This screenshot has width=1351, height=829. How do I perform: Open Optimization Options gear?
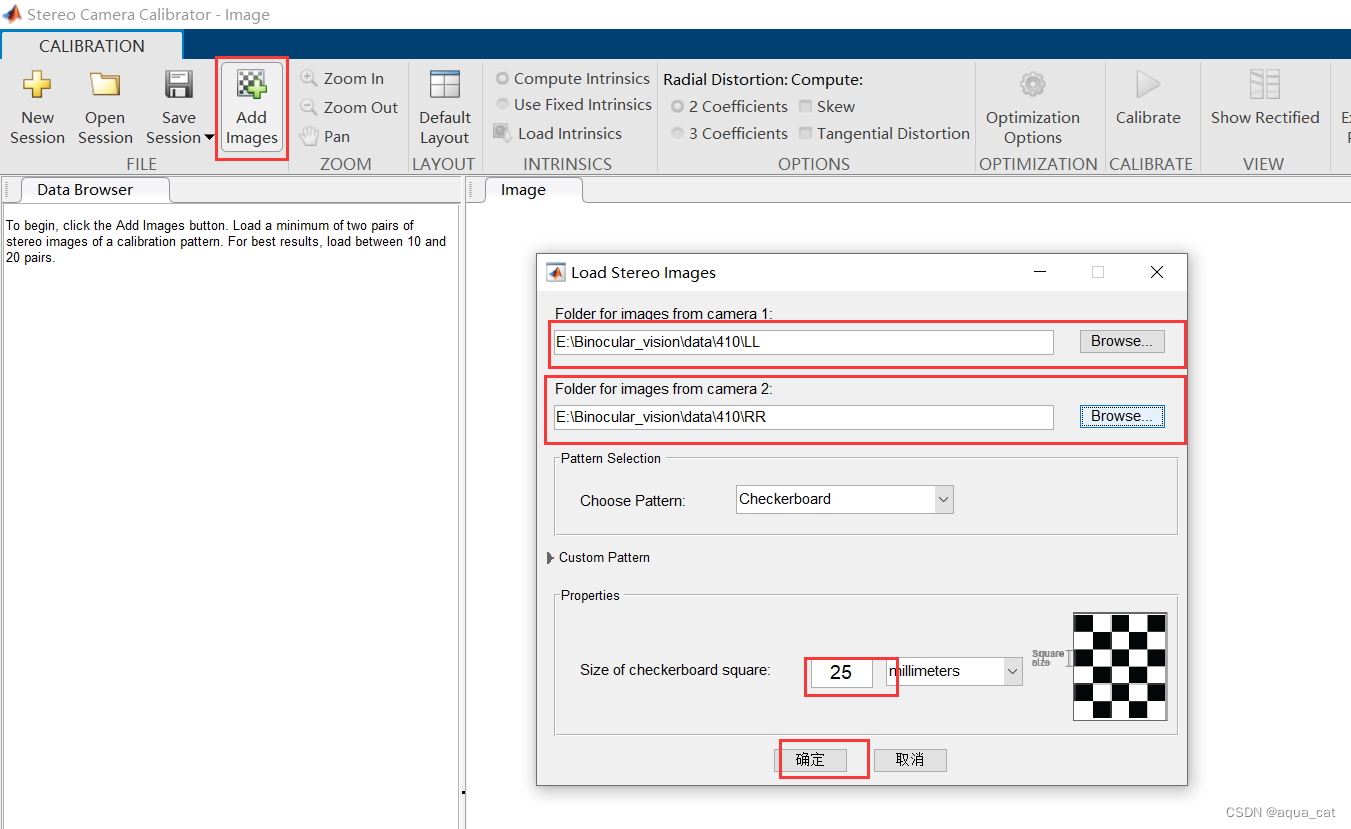pyautogui.click(x=1032, y=84)
